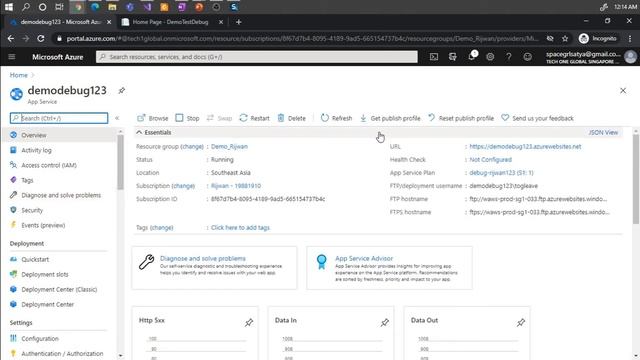Screen dimensions: 640x360
Task: Click the Home breadcrumb
Action: point(19,75)
